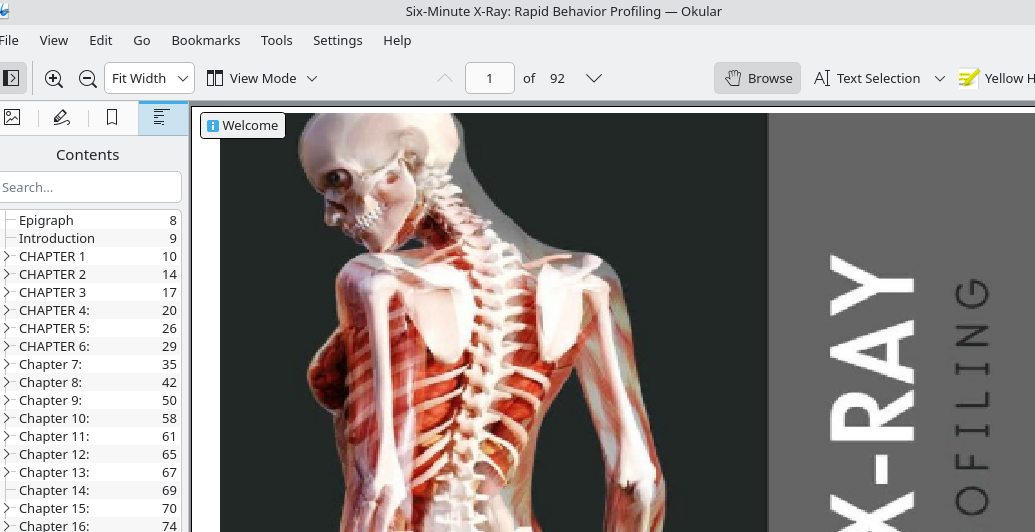Open the selection tool dropdown arrow
Image resolution: width=1035 pixels, height=532 pixels.
pos(939,79)
